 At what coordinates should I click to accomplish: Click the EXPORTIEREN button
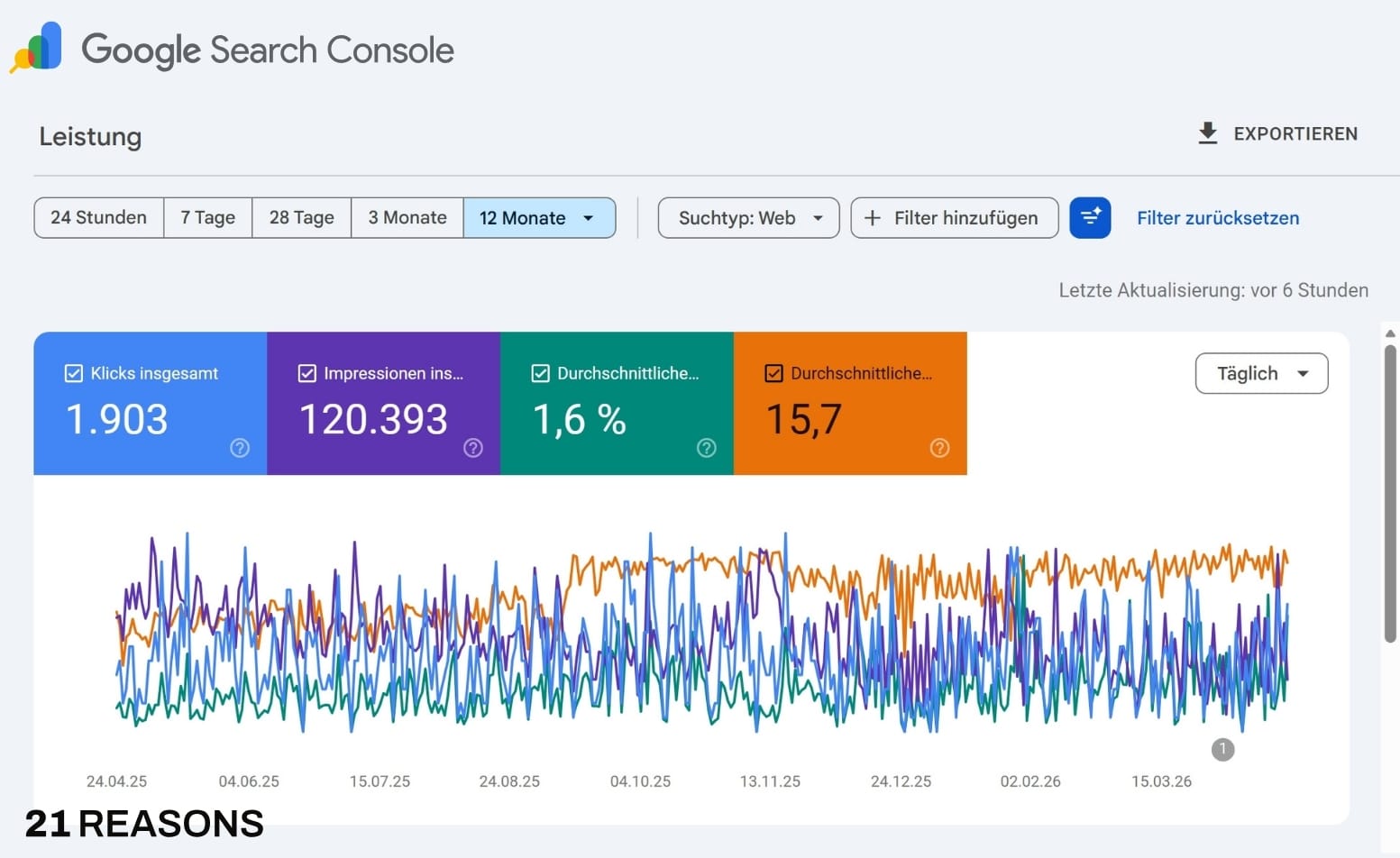point(1277,133)
